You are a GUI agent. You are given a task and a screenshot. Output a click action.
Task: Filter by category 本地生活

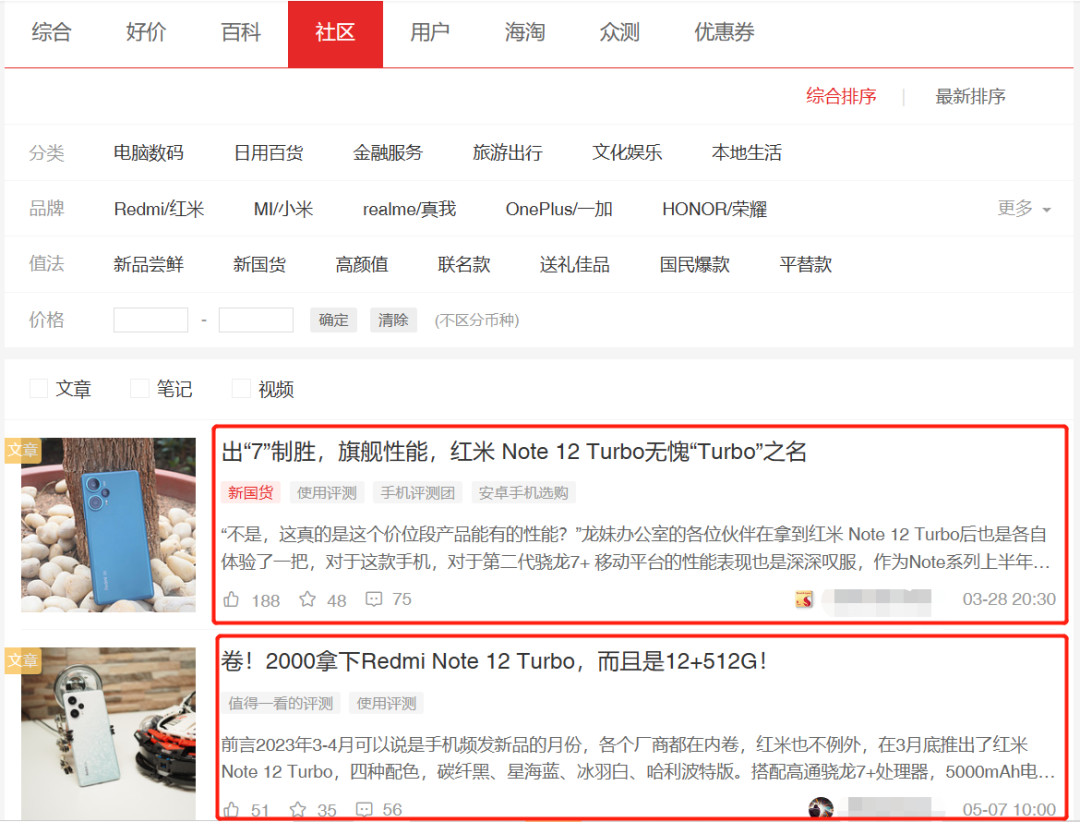747,152
